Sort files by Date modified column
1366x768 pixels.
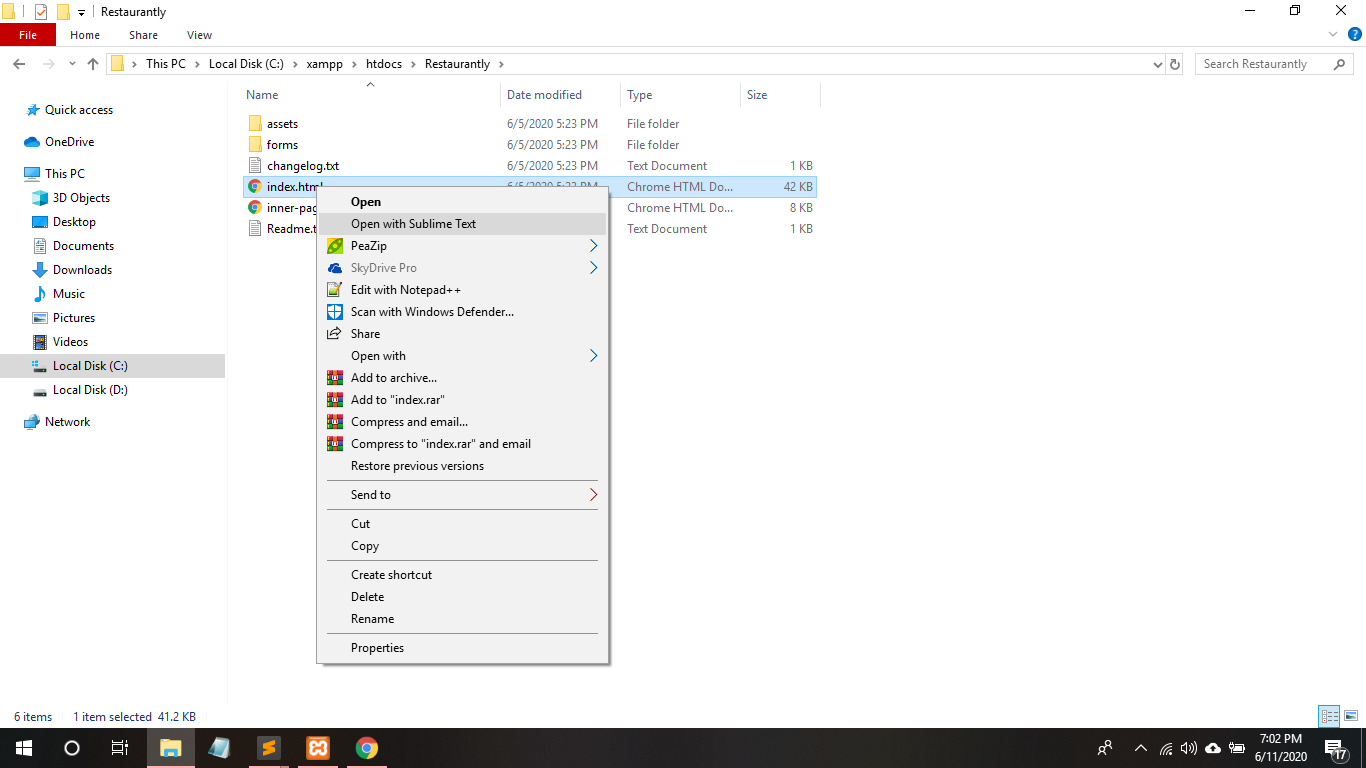point(544,95)
